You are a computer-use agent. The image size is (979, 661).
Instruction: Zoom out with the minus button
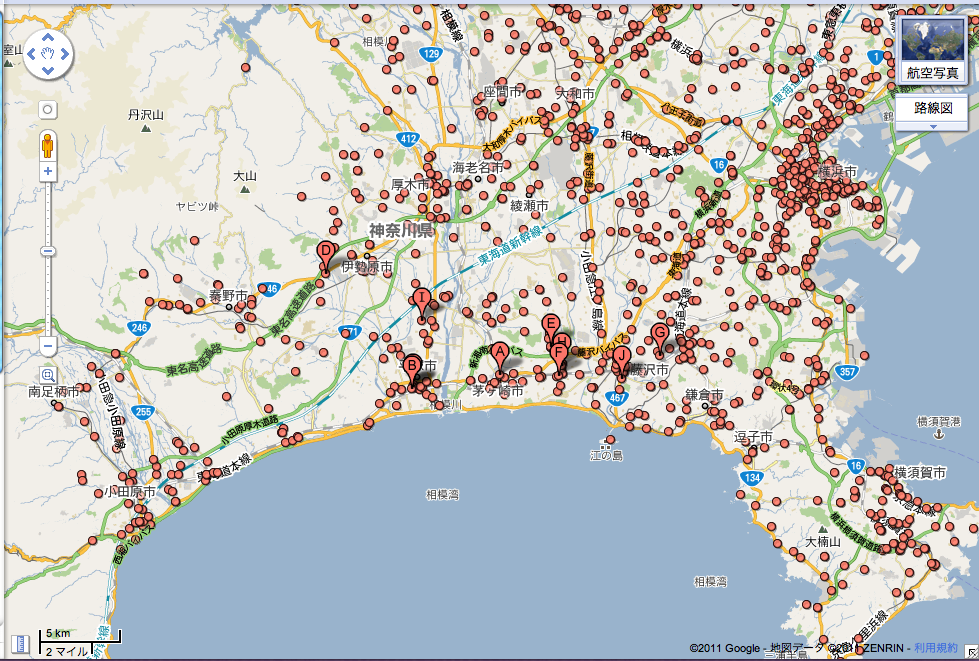click(x=48, y=346)
